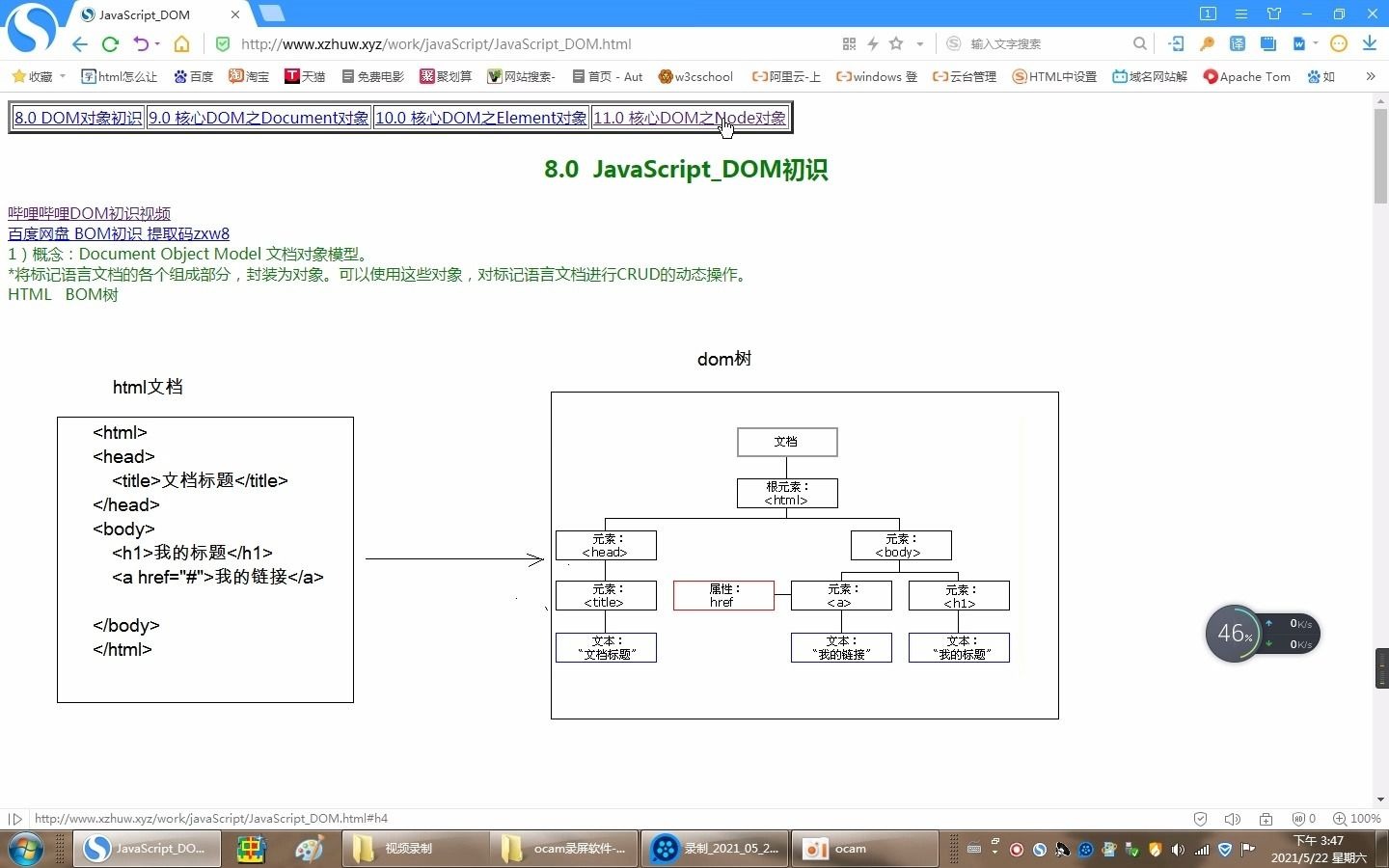1389x868 pixels.
Task: Open the undo history dropdown arrow
Action: coord(157,44)
